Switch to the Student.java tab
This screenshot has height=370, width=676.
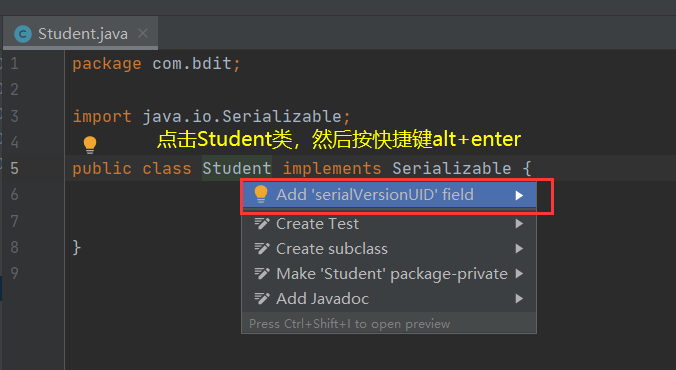81,33
